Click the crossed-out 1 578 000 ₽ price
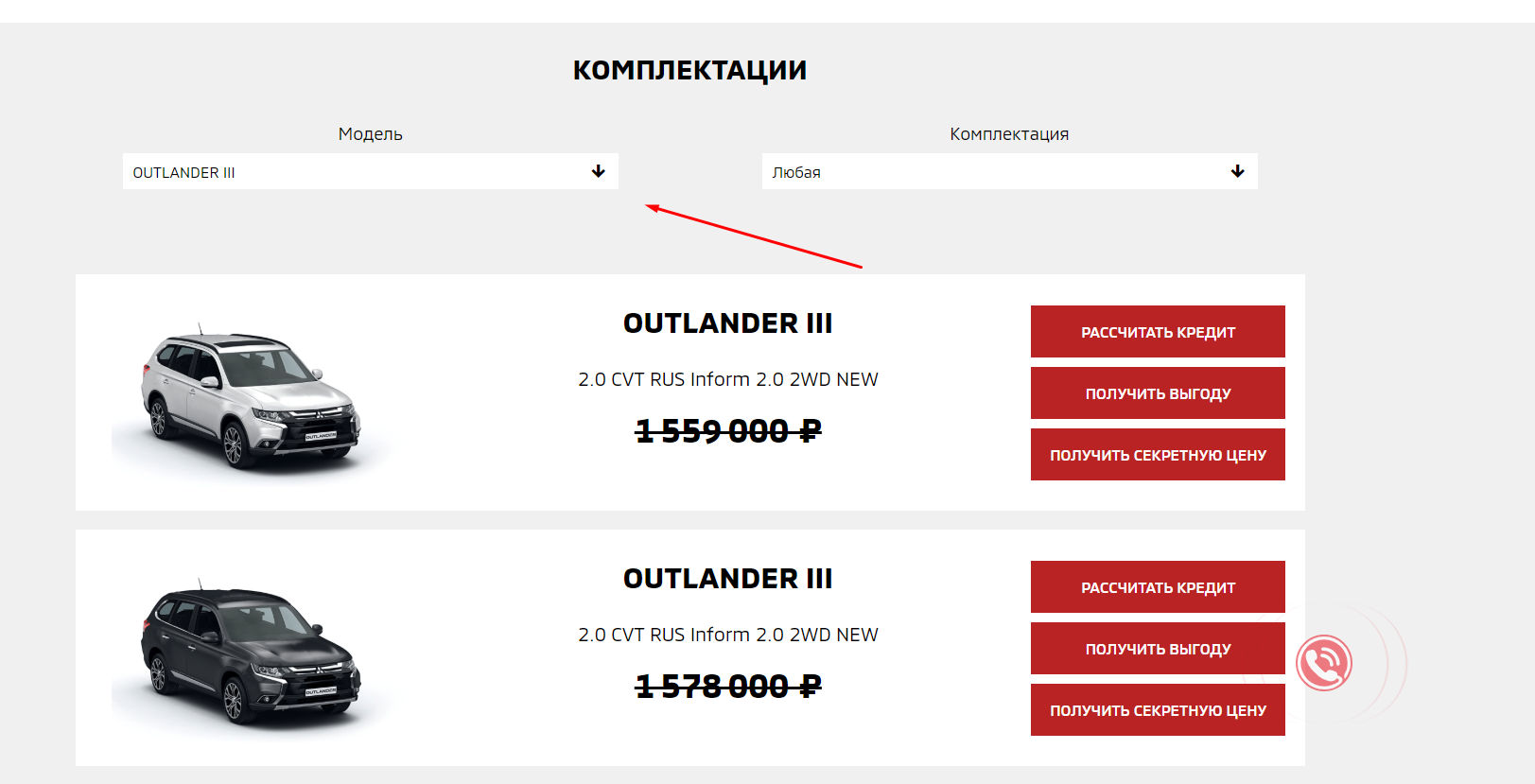 (x=728, y=687)
